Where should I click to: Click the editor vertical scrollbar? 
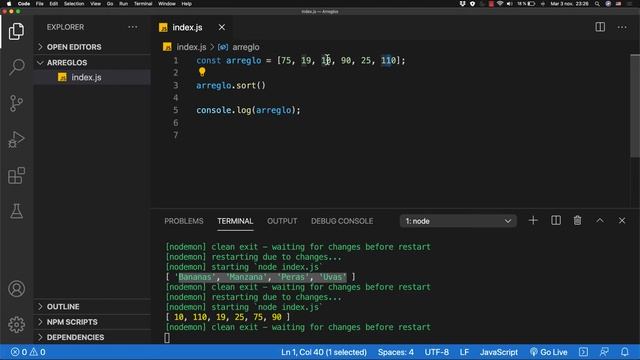[635, 105]
